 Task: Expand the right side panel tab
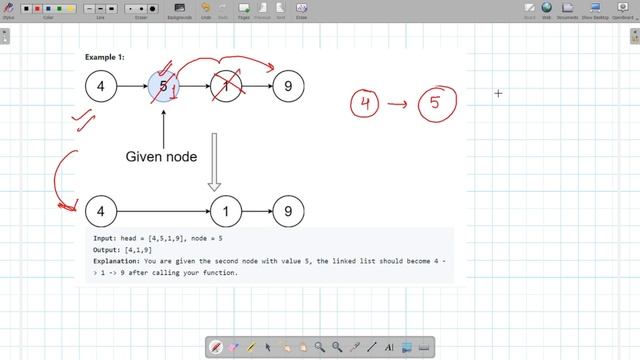[635, 36]
